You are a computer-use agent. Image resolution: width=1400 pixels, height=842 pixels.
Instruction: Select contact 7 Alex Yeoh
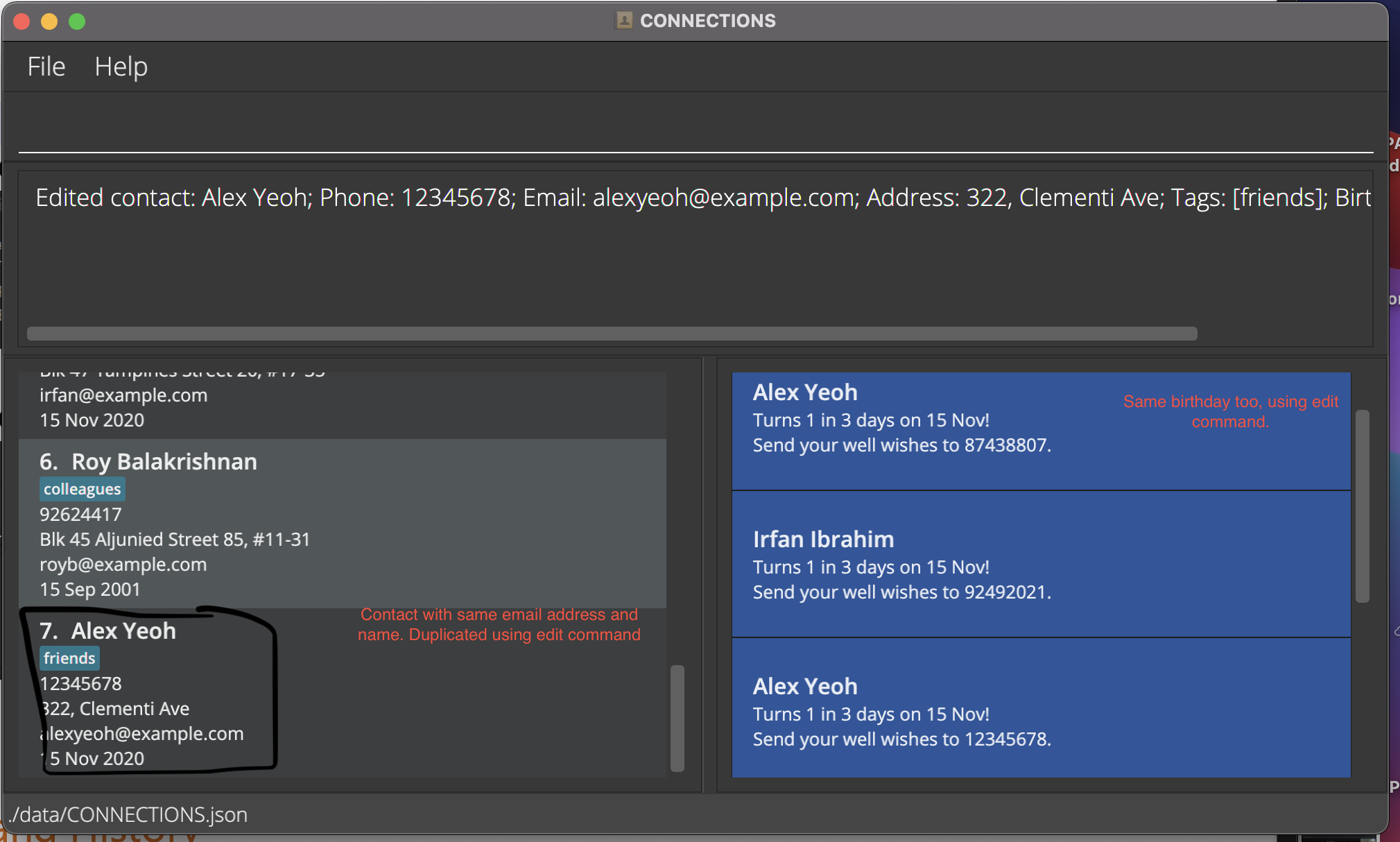point(123,631)
